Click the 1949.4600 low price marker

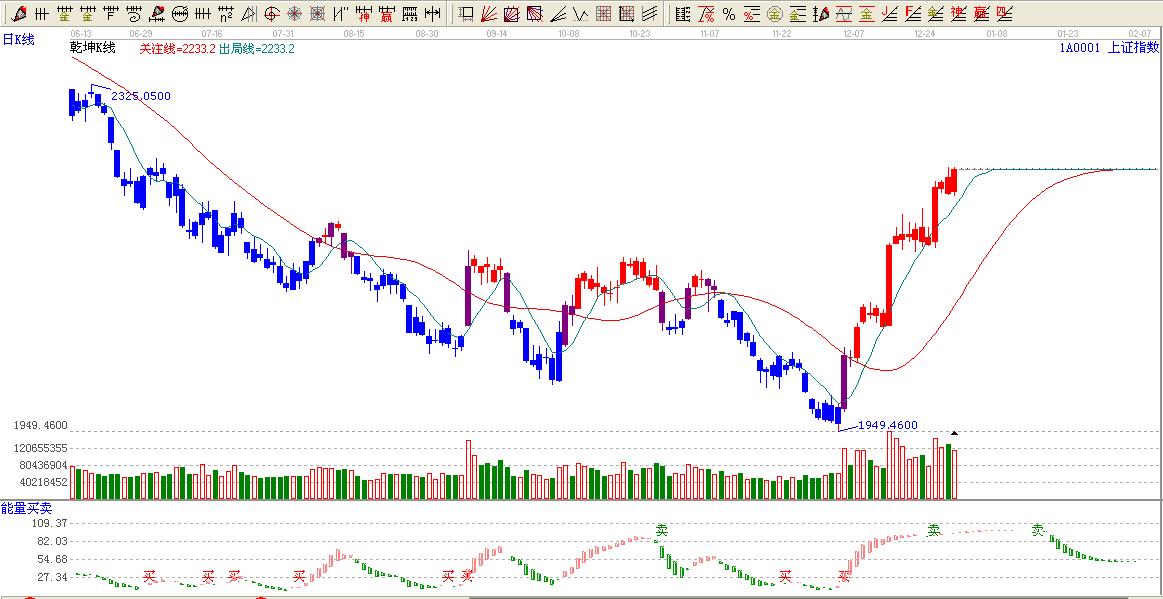(x=887, y=425)
